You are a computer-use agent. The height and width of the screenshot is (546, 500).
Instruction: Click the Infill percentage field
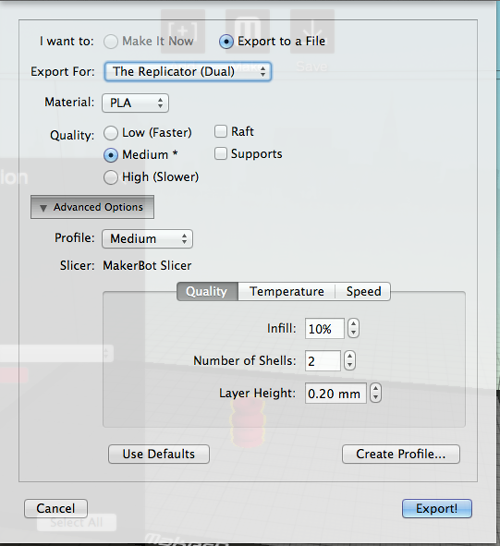pos(325,328)
